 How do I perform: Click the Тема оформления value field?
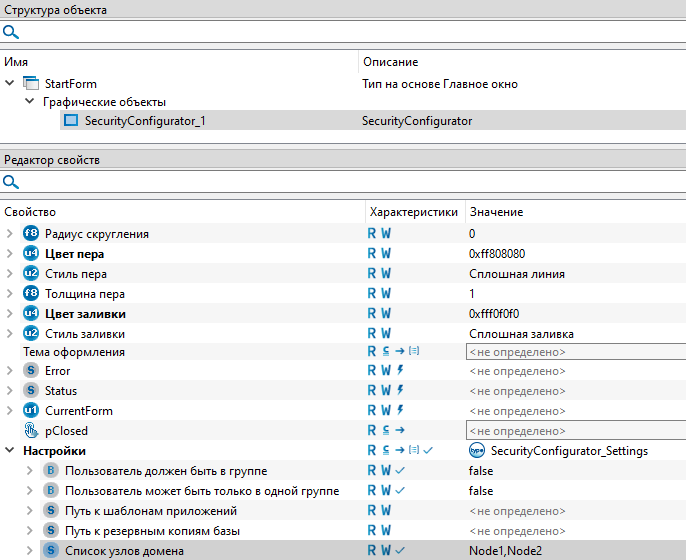[575, 352]
